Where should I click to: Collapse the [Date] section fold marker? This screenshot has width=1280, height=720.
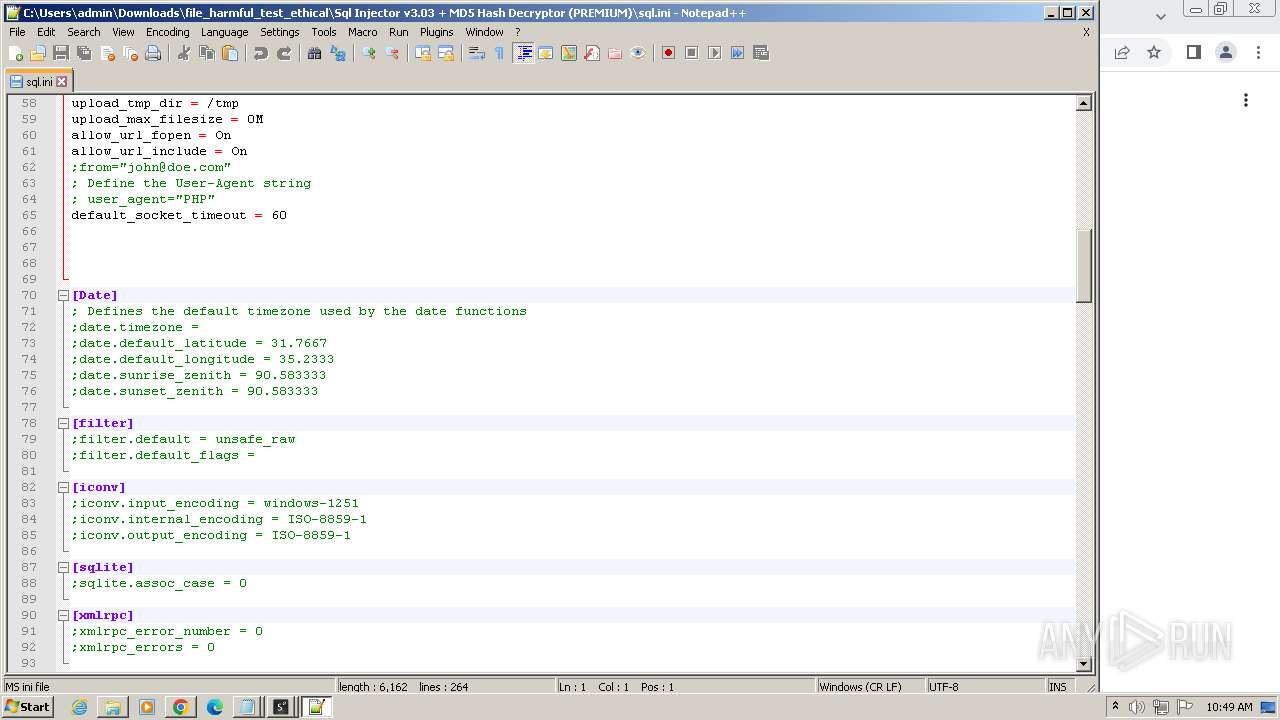pyautogui.click(x=63, y=295)
